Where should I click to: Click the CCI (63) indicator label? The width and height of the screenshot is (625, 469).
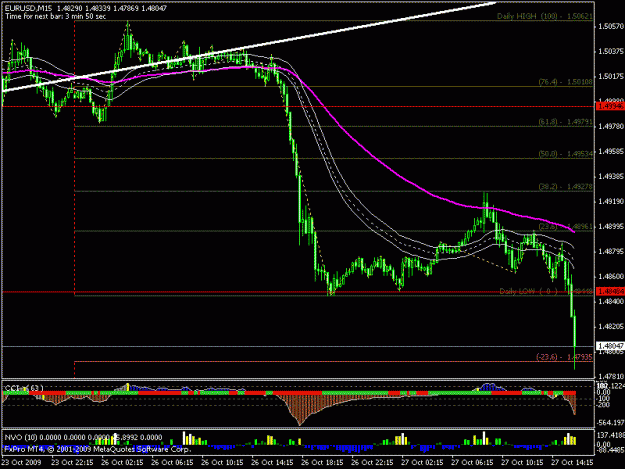click(x=24, y=388)
